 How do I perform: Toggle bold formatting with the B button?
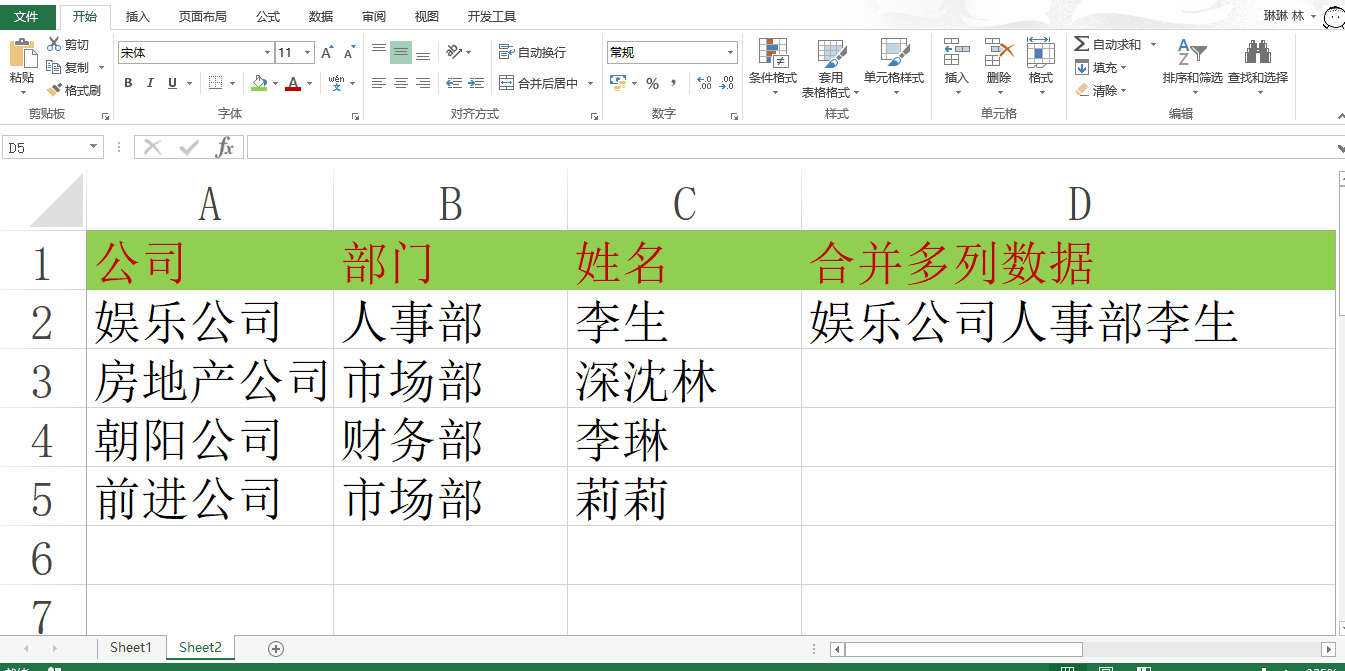(127, 83)
